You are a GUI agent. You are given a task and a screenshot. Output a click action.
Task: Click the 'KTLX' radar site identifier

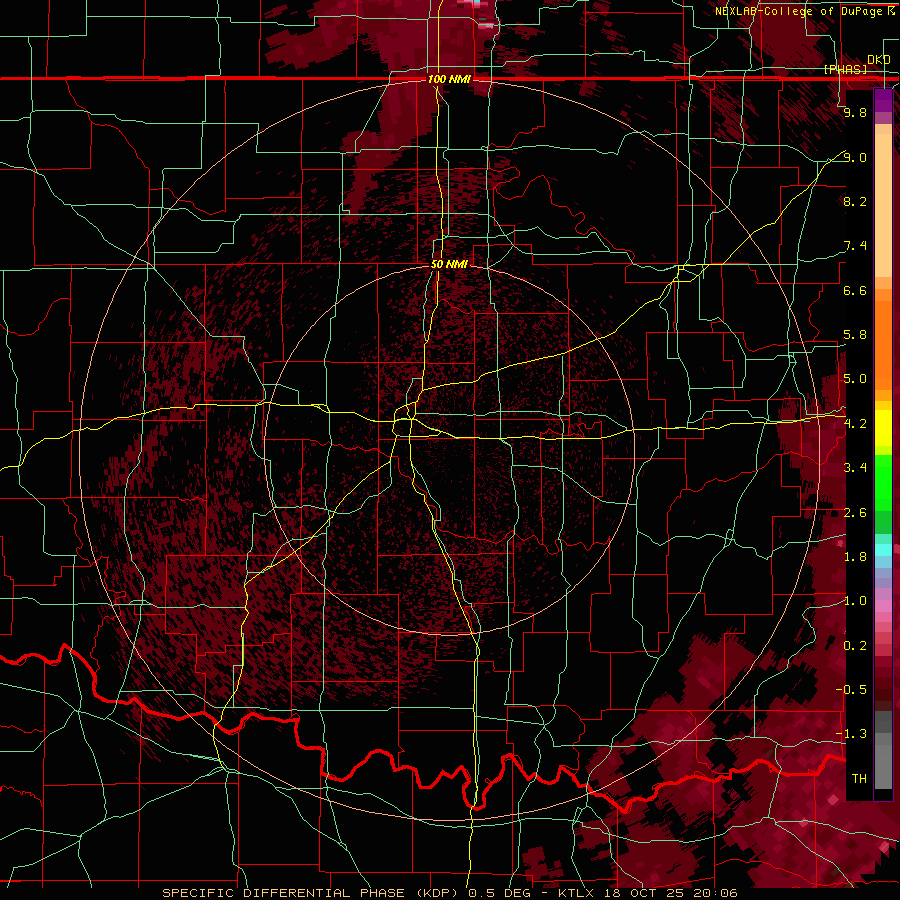pyautogui.click(x=577, y=893)
